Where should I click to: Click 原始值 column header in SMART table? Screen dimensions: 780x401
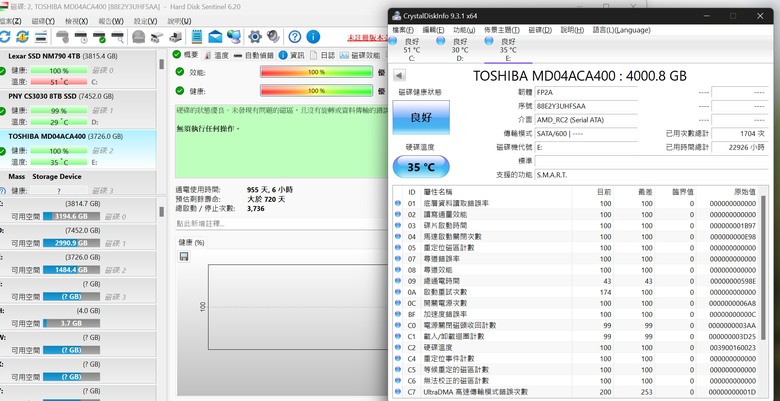point(745,192)
